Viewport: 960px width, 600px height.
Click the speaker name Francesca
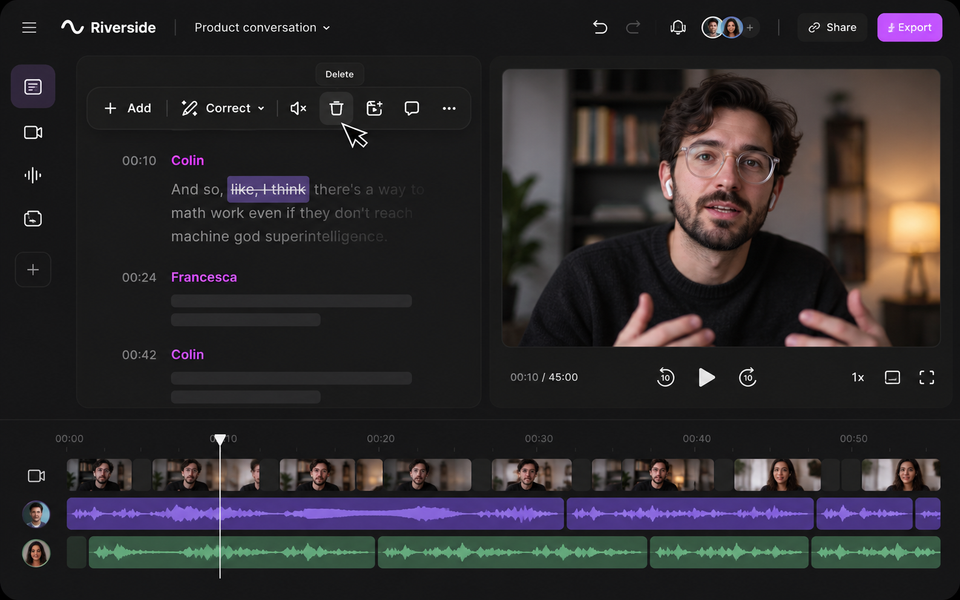point(204,277)
